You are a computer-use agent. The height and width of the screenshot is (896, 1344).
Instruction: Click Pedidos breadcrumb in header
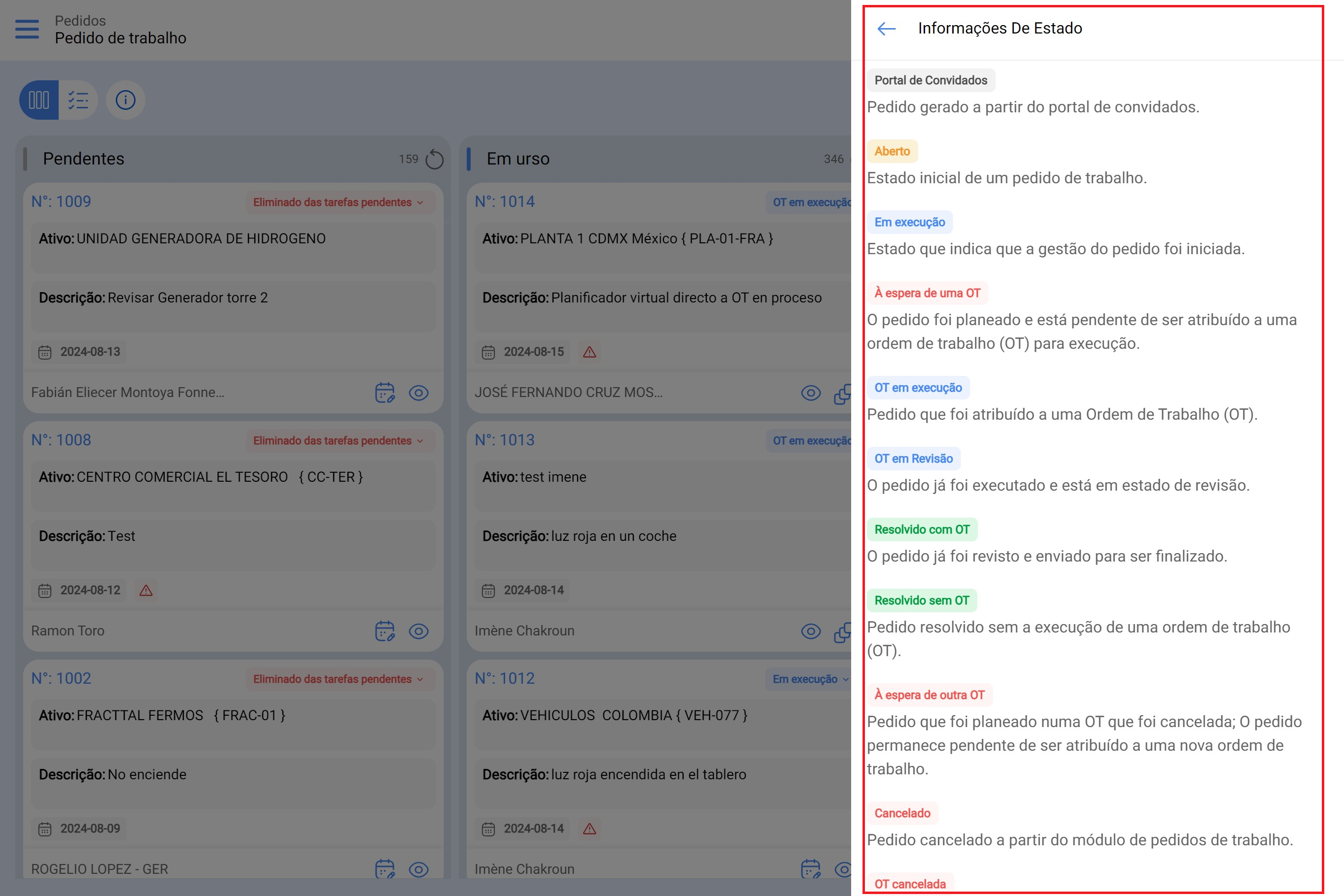pos(80,21)
